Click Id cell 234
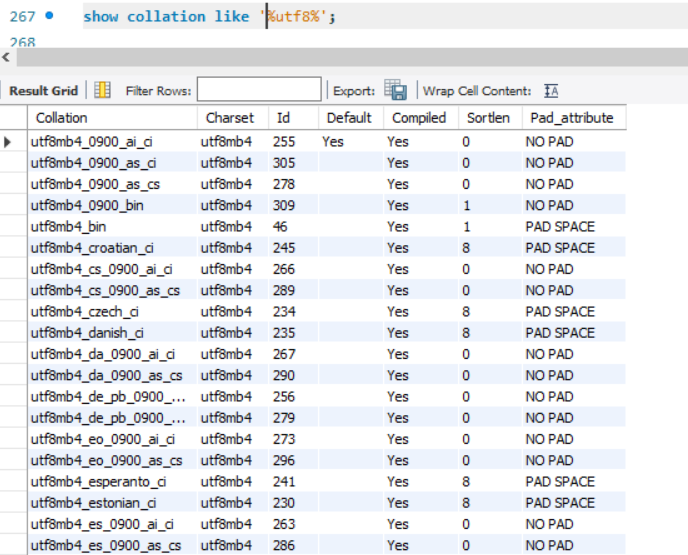The width and height of the screenshot is (688, 555). [294, 312]
